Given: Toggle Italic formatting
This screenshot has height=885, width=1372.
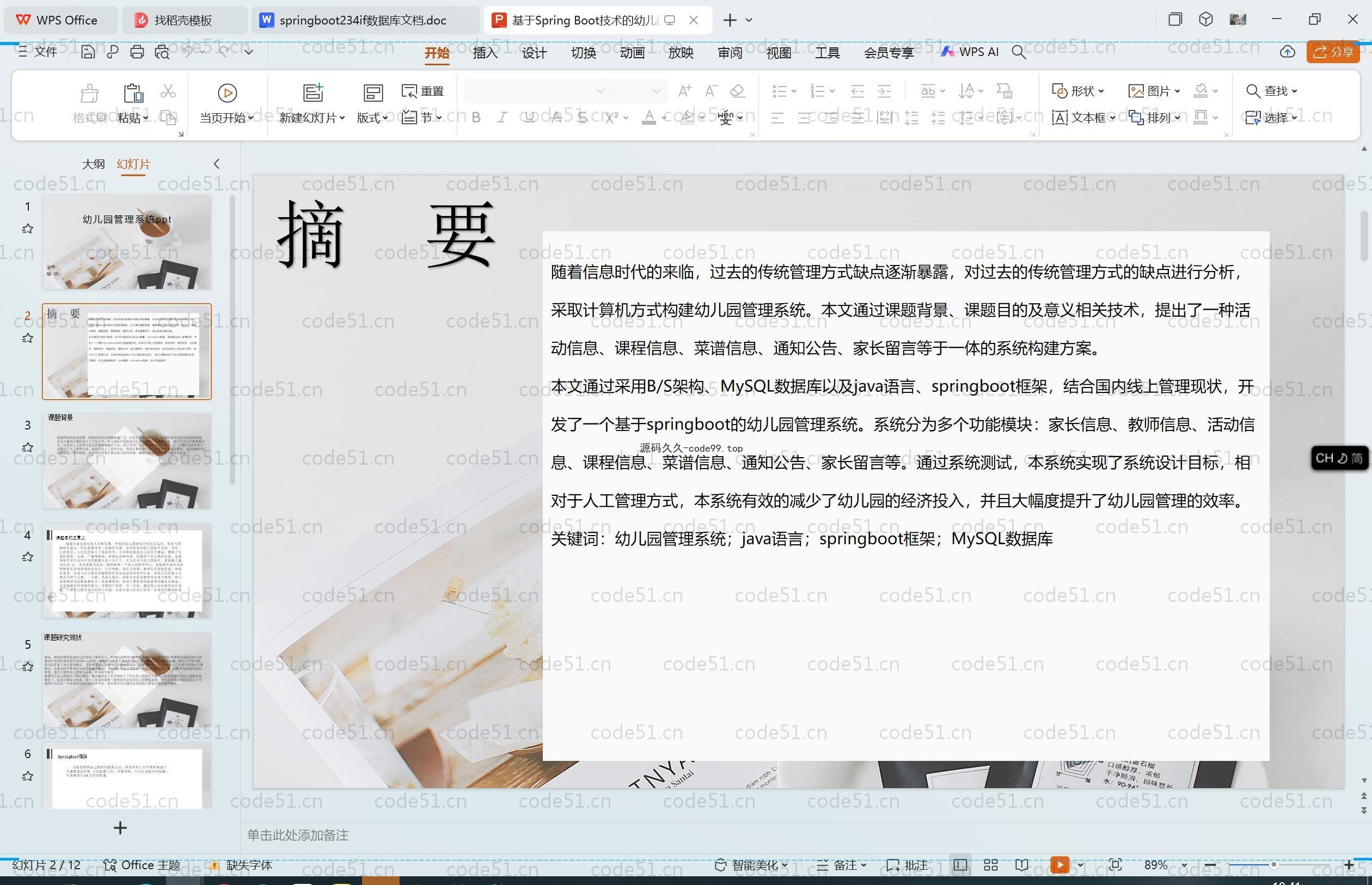Looking at the screenshot, I should 503,117.
